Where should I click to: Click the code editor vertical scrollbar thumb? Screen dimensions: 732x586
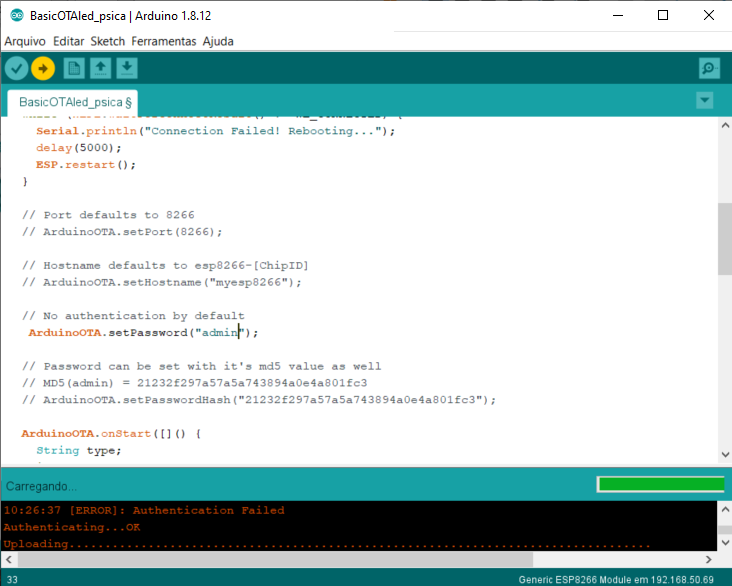(725, 239)
